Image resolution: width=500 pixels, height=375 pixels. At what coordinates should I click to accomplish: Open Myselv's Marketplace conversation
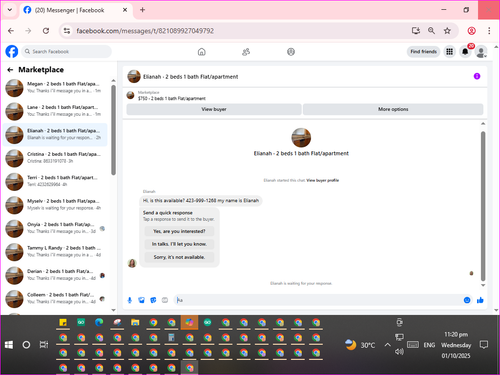pyautogui.click(x=55, y=205)
